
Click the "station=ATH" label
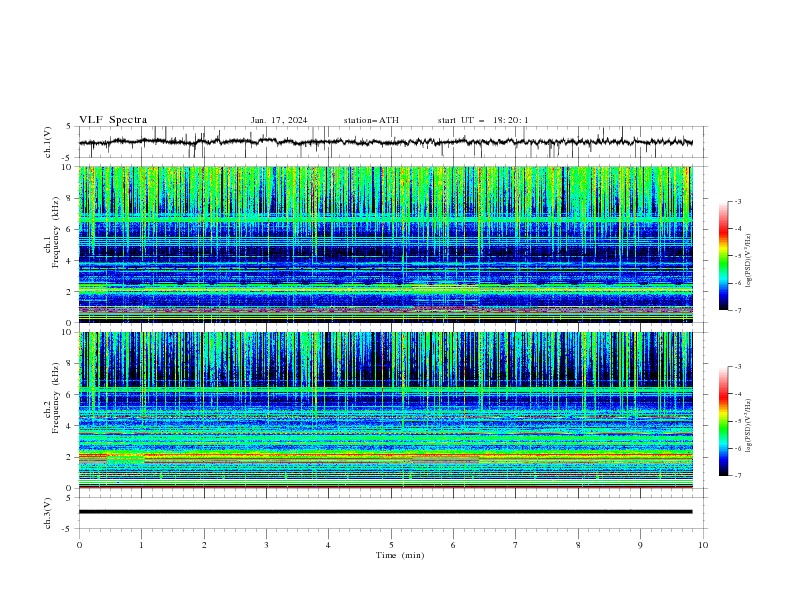coord(371,120)
